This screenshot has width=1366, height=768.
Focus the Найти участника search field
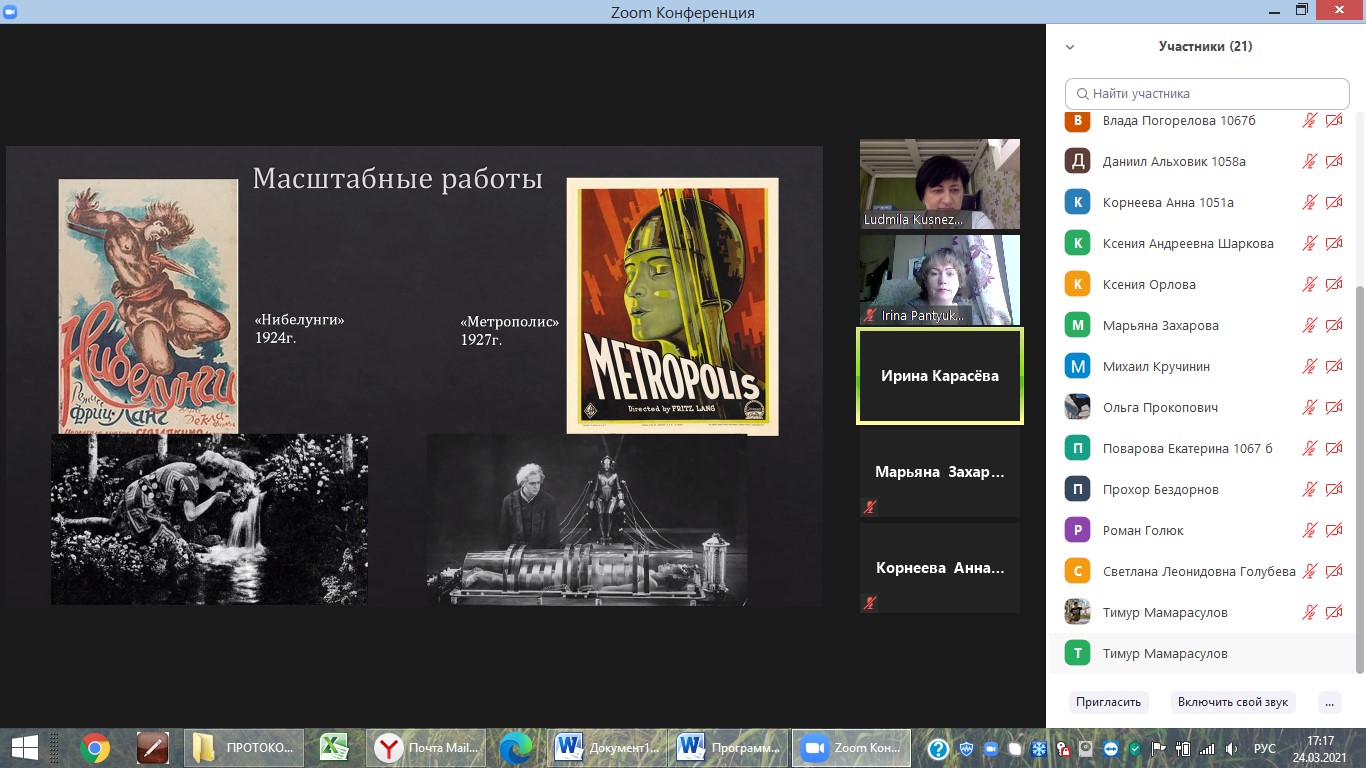tap(1207, 94)
